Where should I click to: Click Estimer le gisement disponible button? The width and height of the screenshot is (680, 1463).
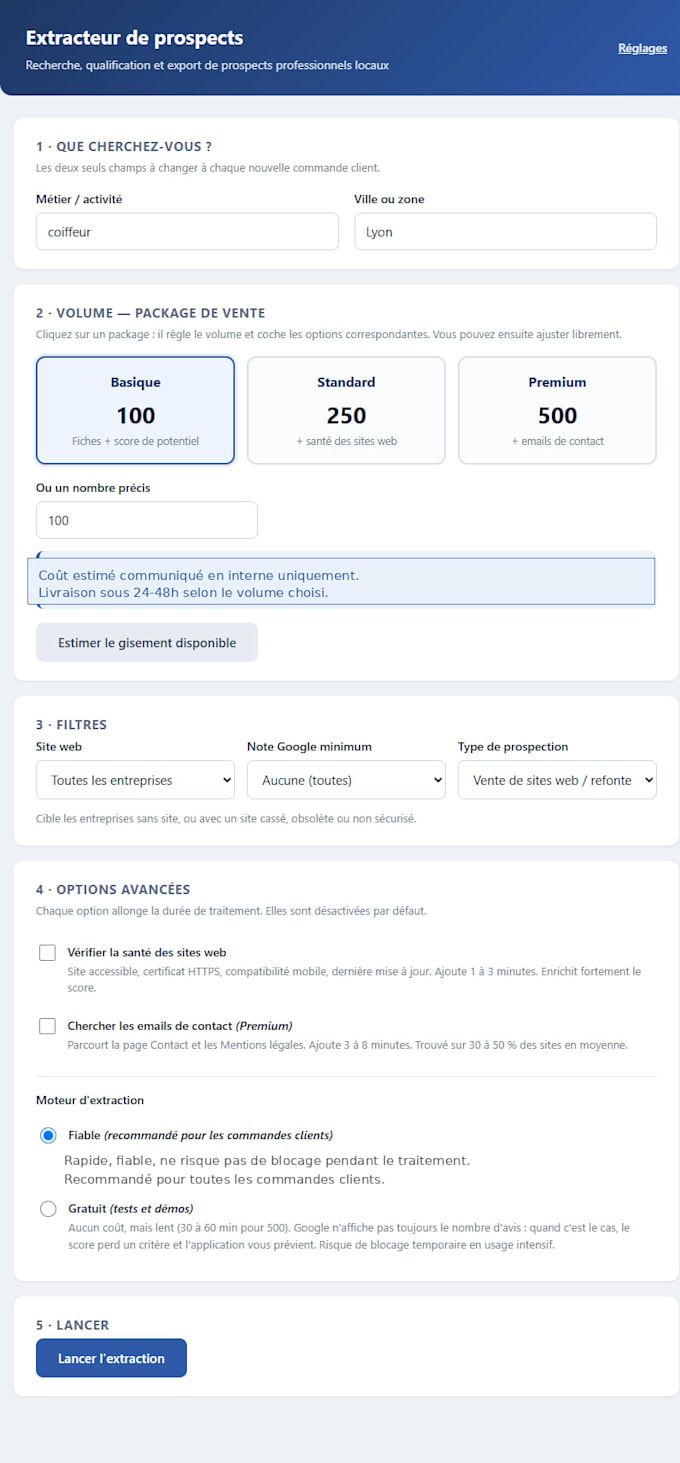[x=147, y=643]
